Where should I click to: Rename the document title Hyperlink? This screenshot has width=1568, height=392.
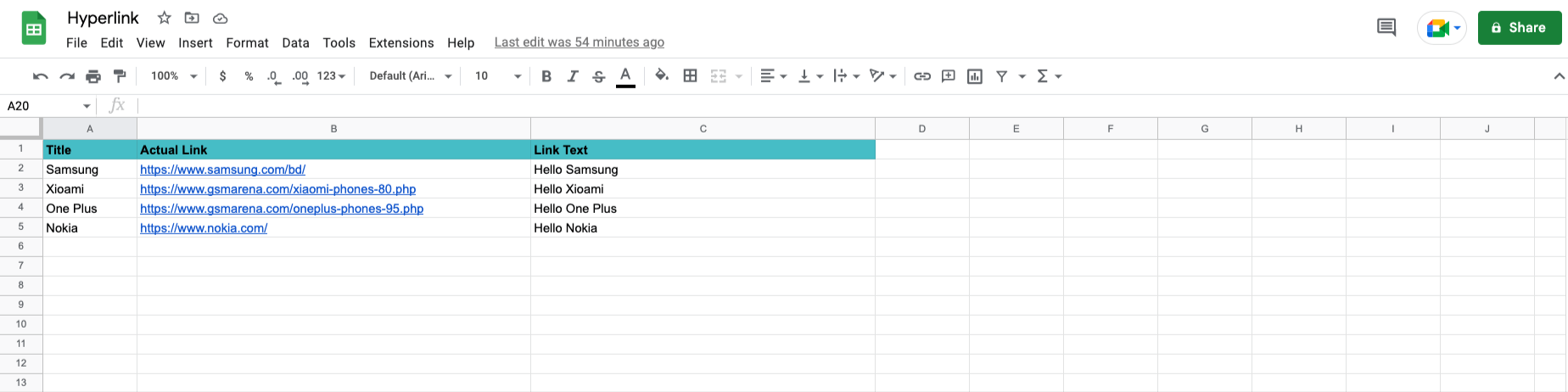(103, 18)
